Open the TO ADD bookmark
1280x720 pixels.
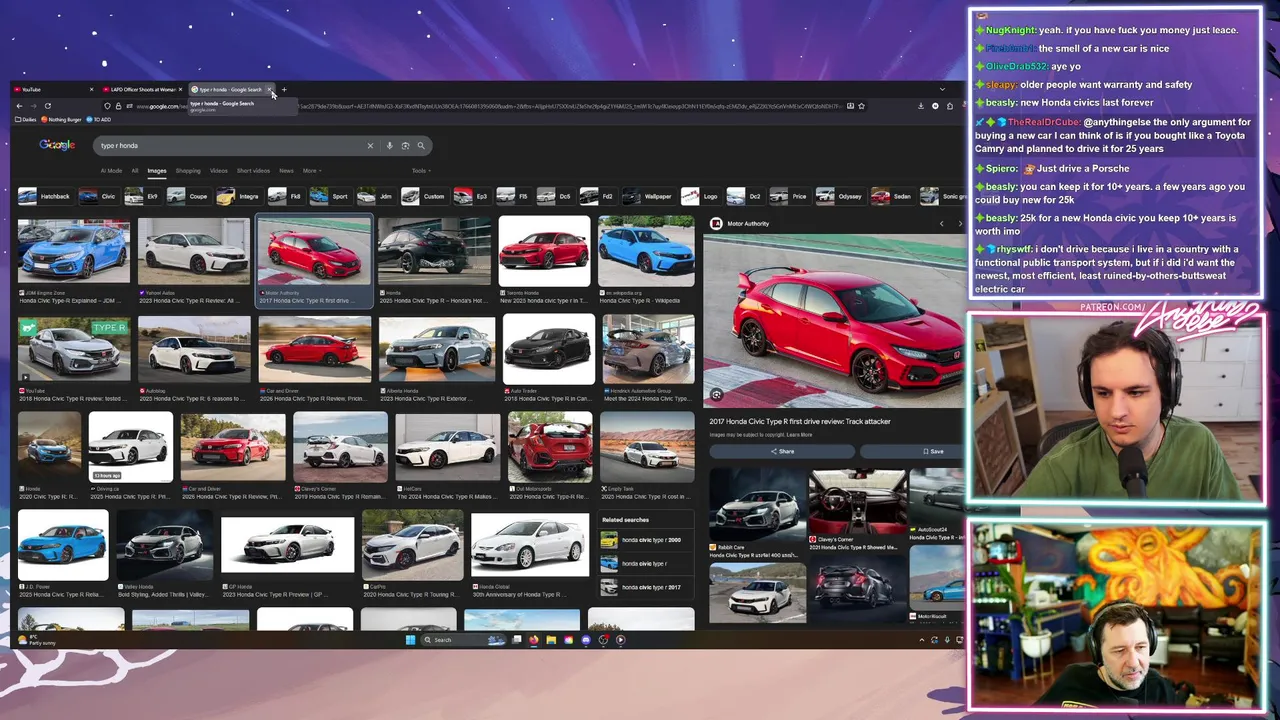(99, 120)
